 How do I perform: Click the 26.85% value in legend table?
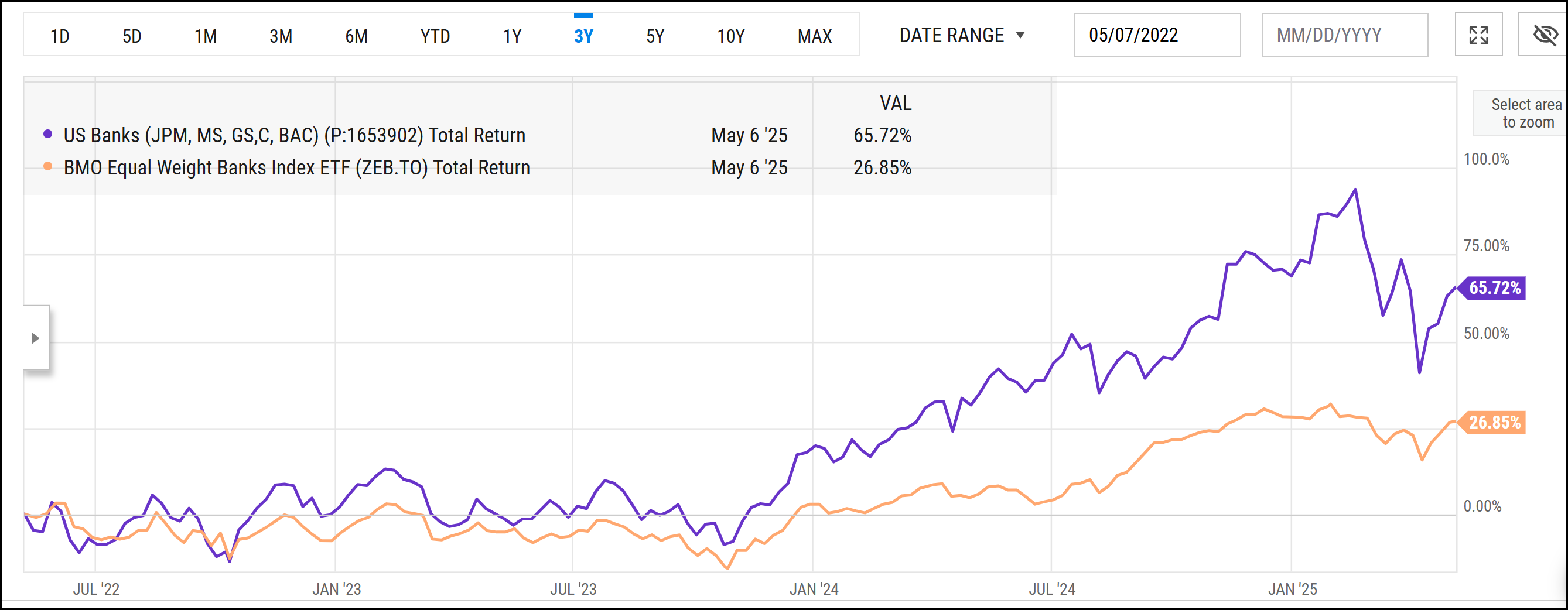pos(882,167)
